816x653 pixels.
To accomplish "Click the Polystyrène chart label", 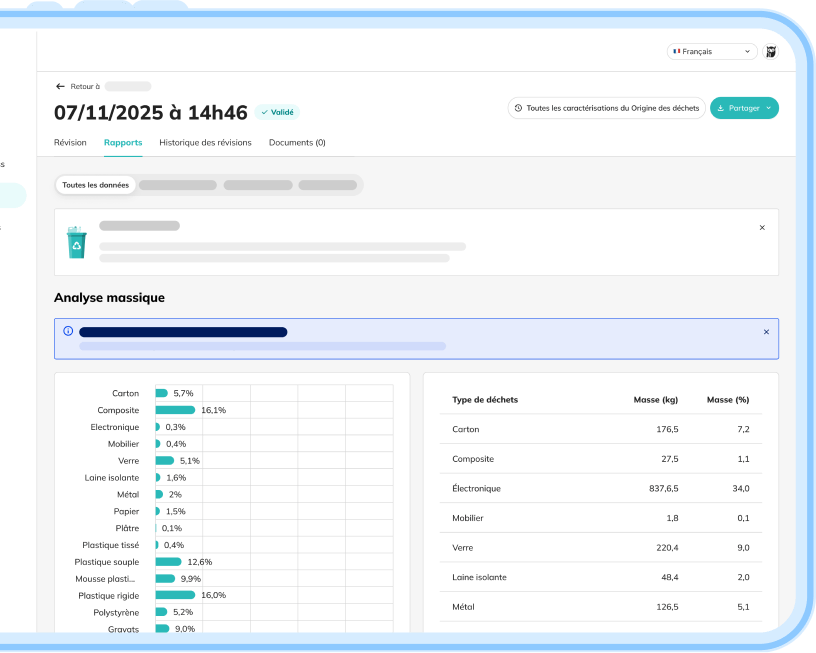I will 116,613.
